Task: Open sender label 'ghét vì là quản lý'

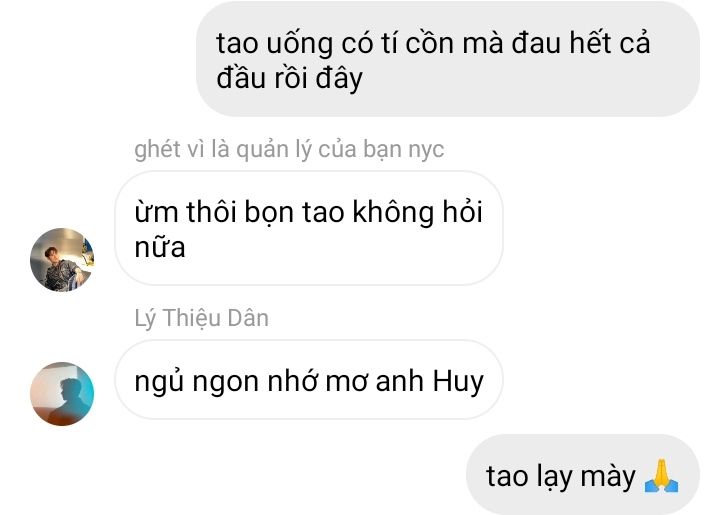Action: click(x=289, y=149)
